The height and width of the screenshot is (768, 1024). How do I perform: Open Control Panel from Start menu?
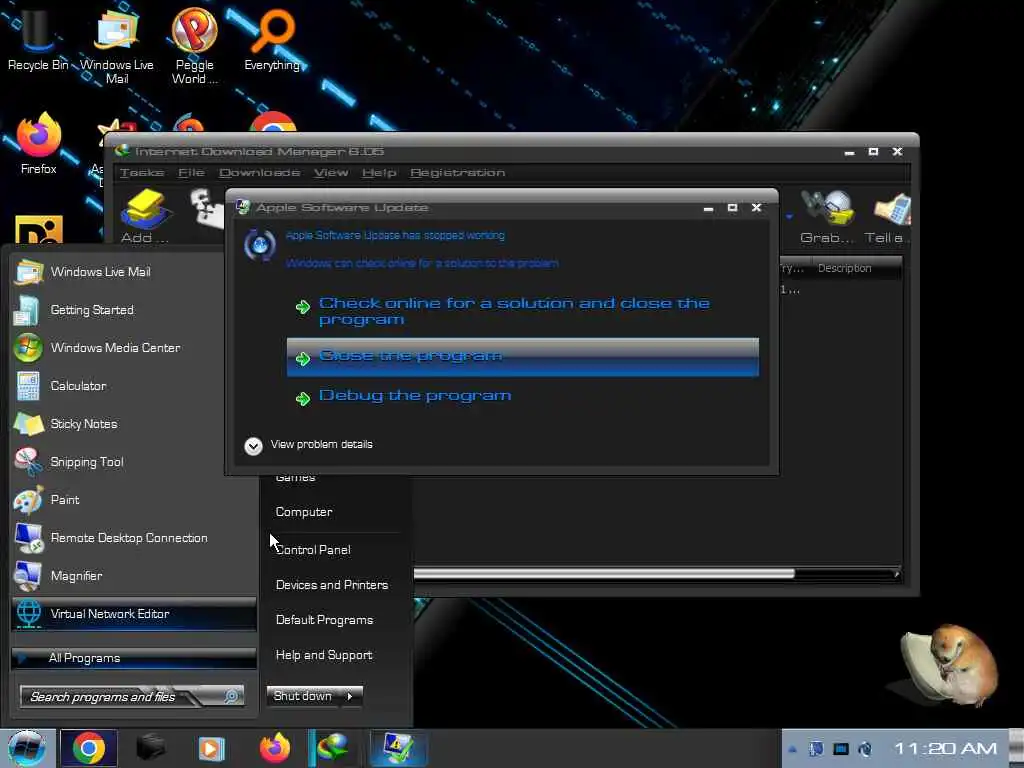pos(313,550)
